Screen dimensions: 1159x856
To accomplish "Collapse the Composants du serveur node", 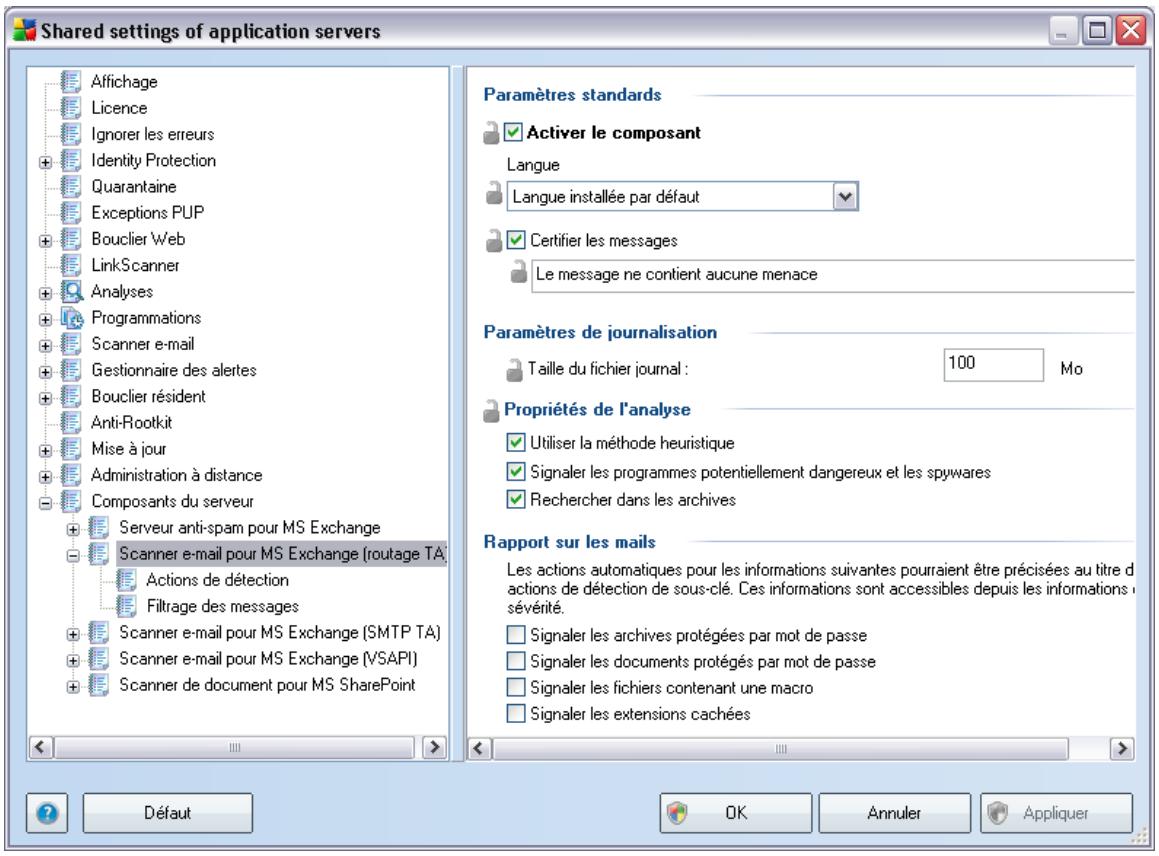I will click(x=46, y=503).
